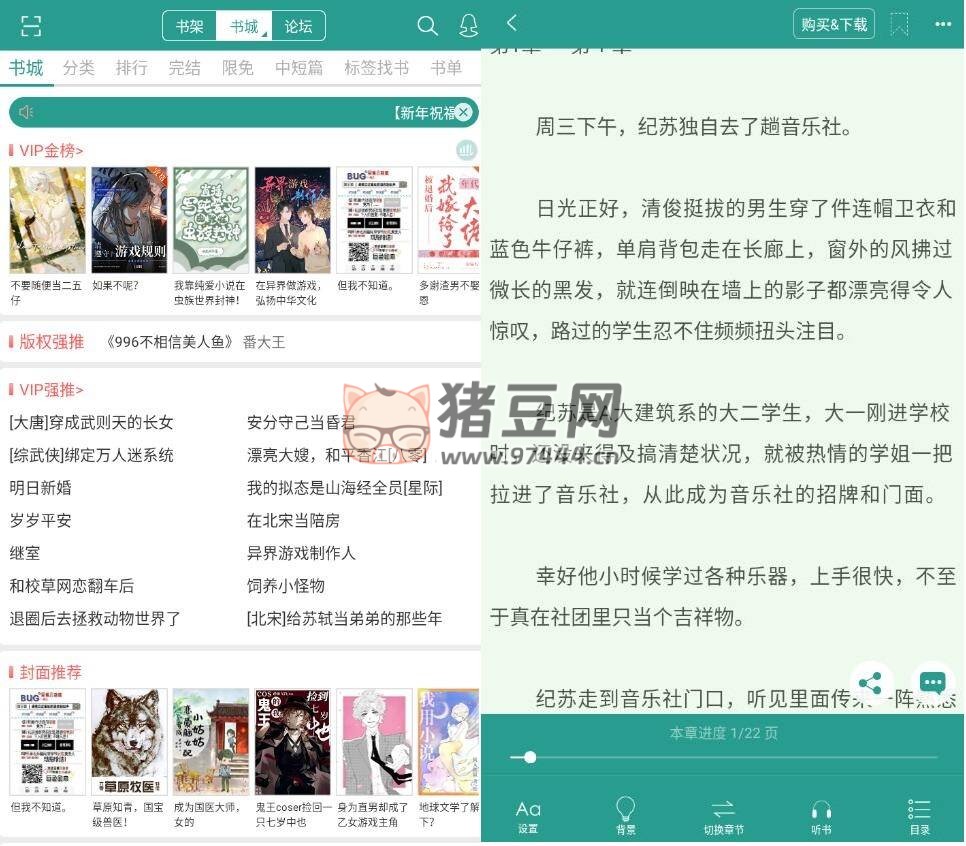Image resolution: width=966 pixels, height=846 pixels.
Task: Select the 论坛 tab
Action: (298, 26)
